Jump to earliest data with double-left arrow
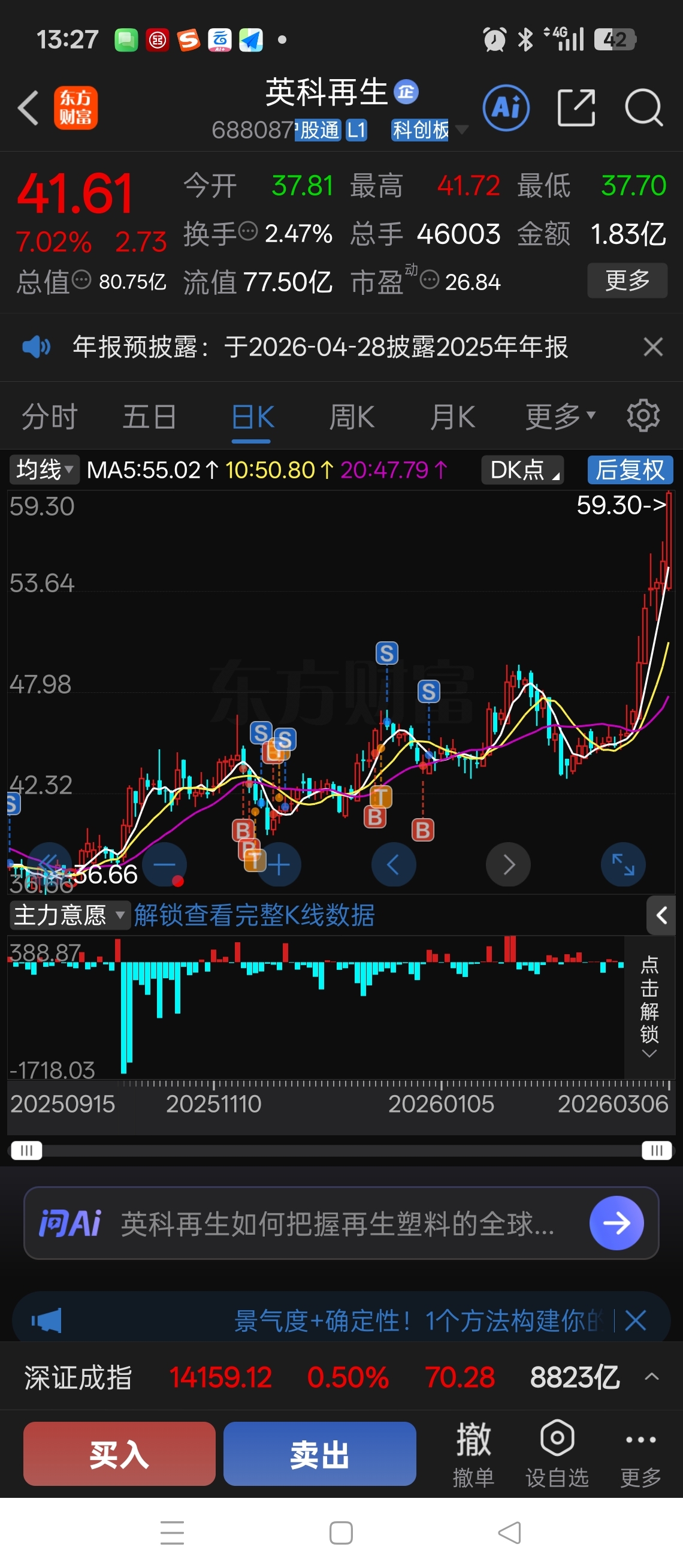 pos(50,864)
